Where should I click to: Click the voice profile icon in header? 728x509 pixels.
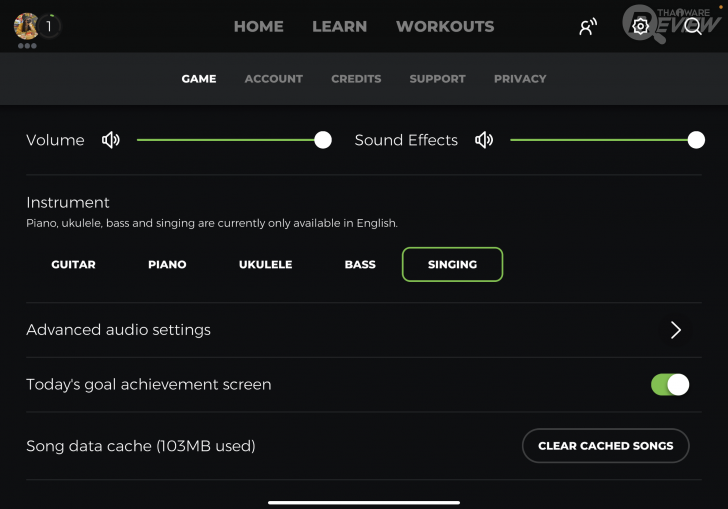[588, 26]
